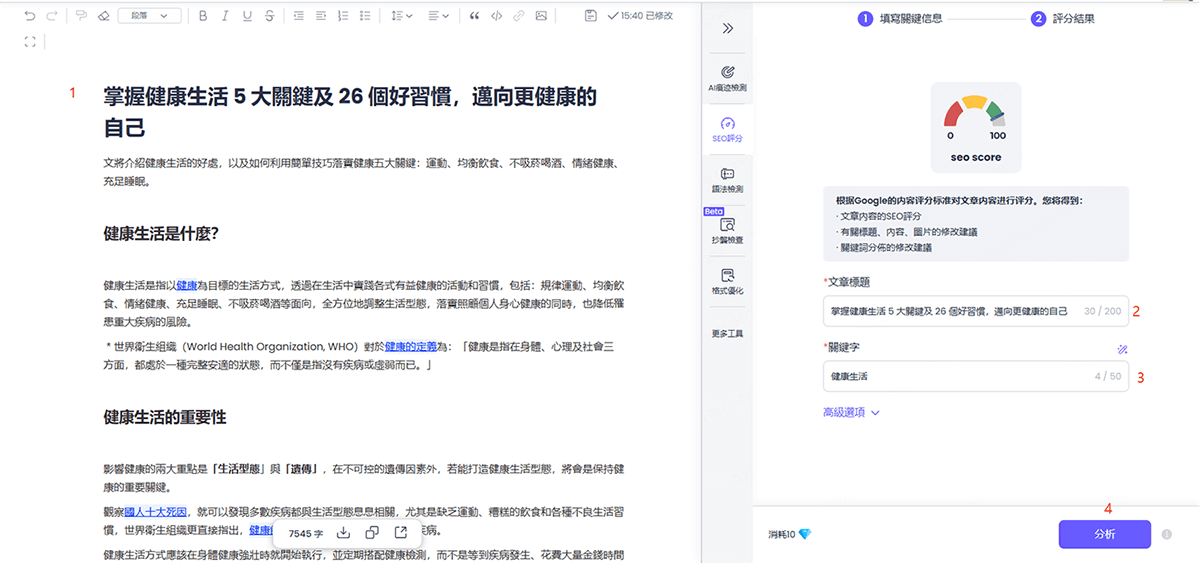This screenshot has width=1200, height=563.
Task: Open the SEO評分 tool
Action: click(727, 130)
